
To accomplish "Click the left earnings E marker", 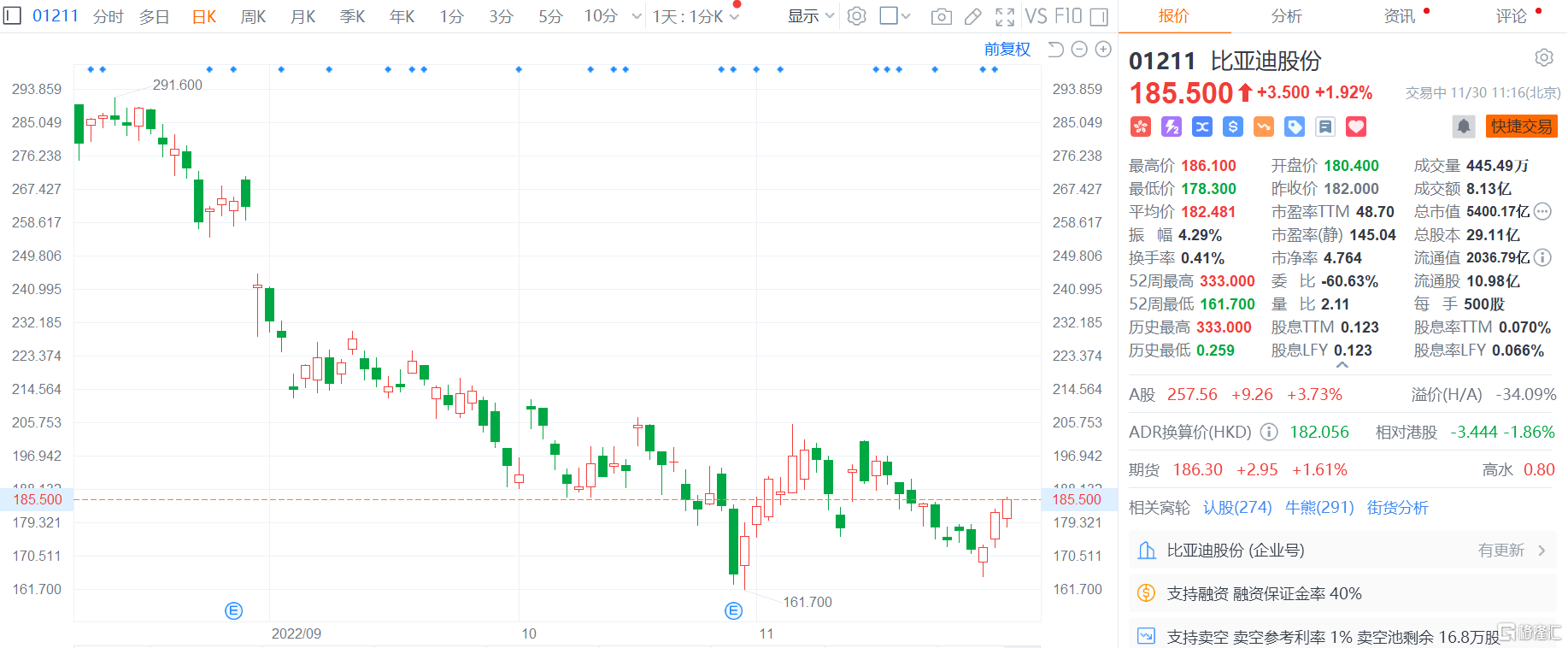I will (233, 610).
